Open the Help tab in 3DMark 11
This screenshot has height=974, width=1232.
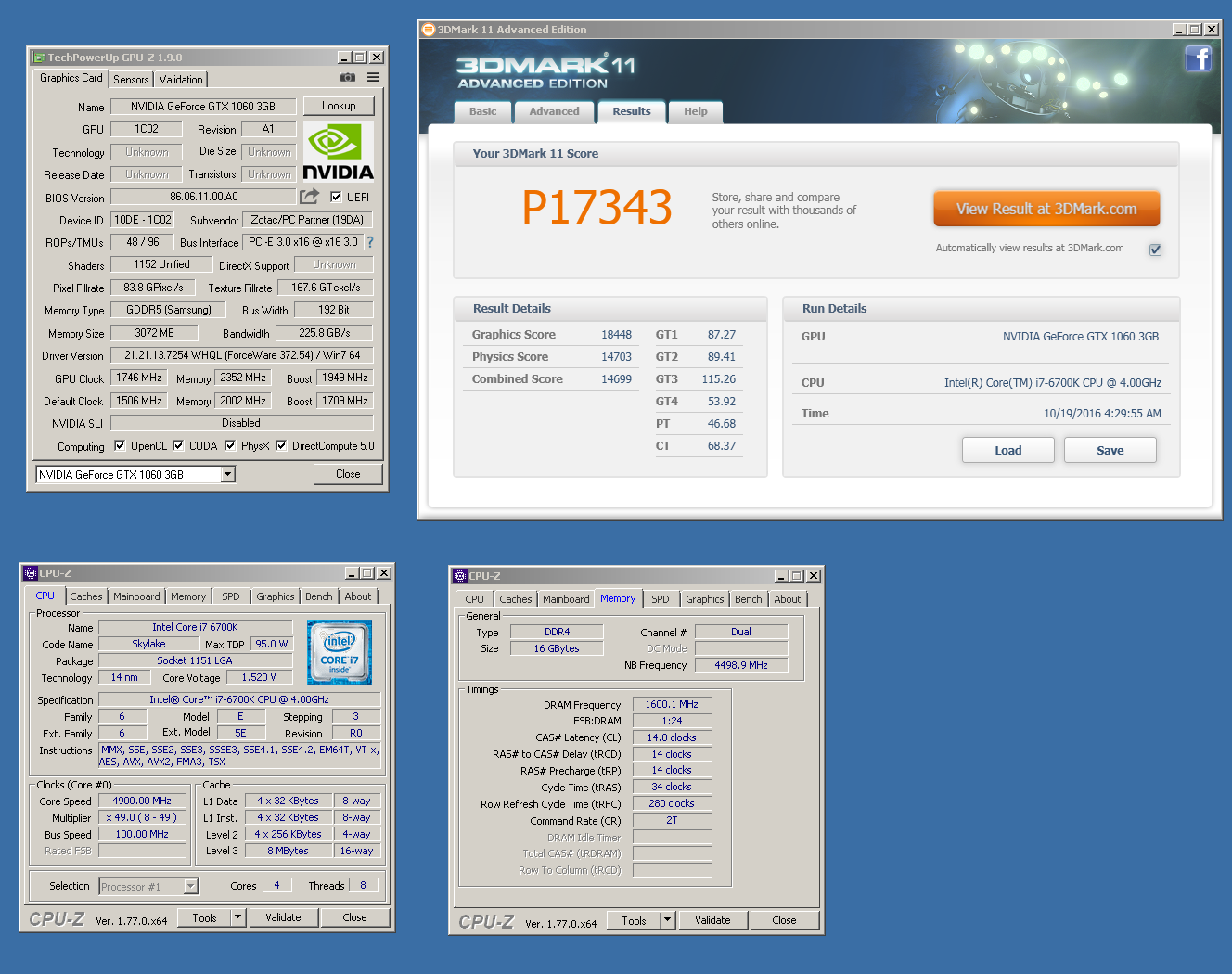696,111
